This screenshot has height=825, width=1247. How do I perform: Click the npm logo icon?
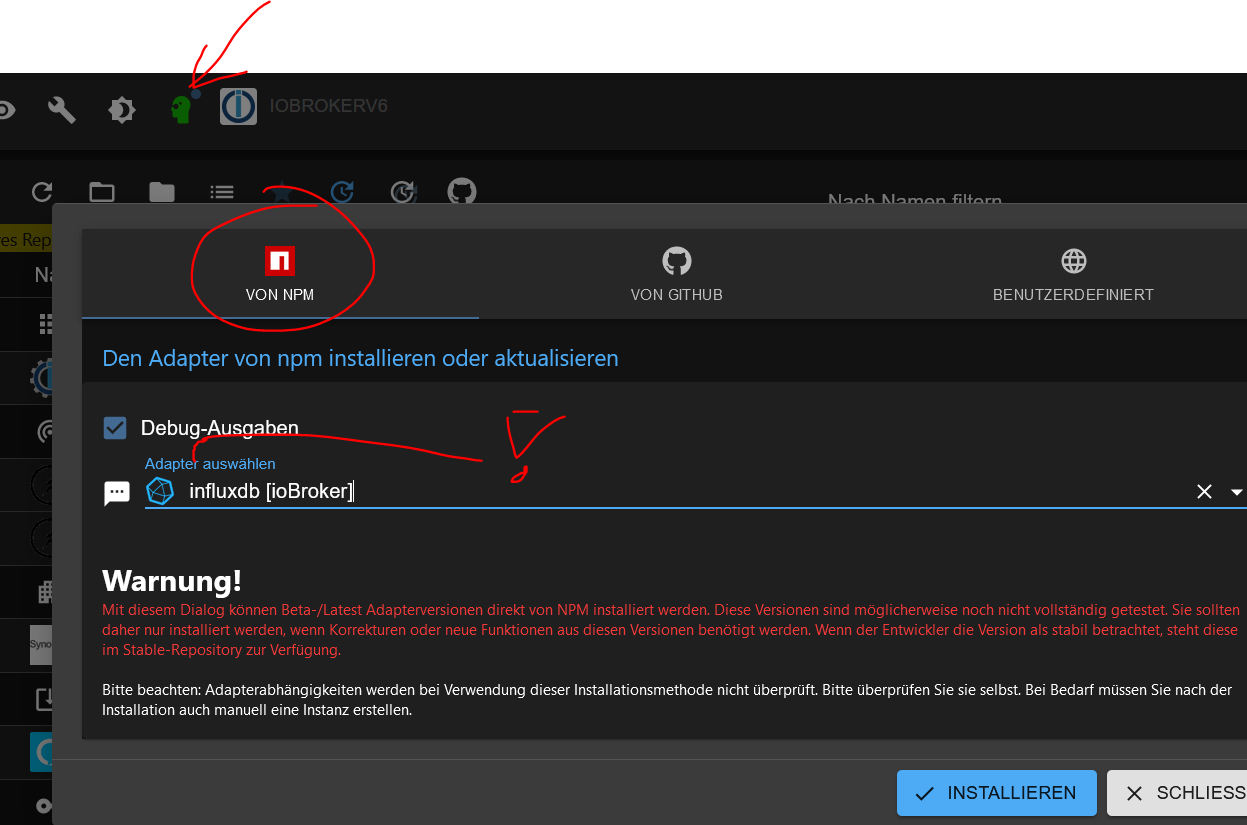pos(280,261)
